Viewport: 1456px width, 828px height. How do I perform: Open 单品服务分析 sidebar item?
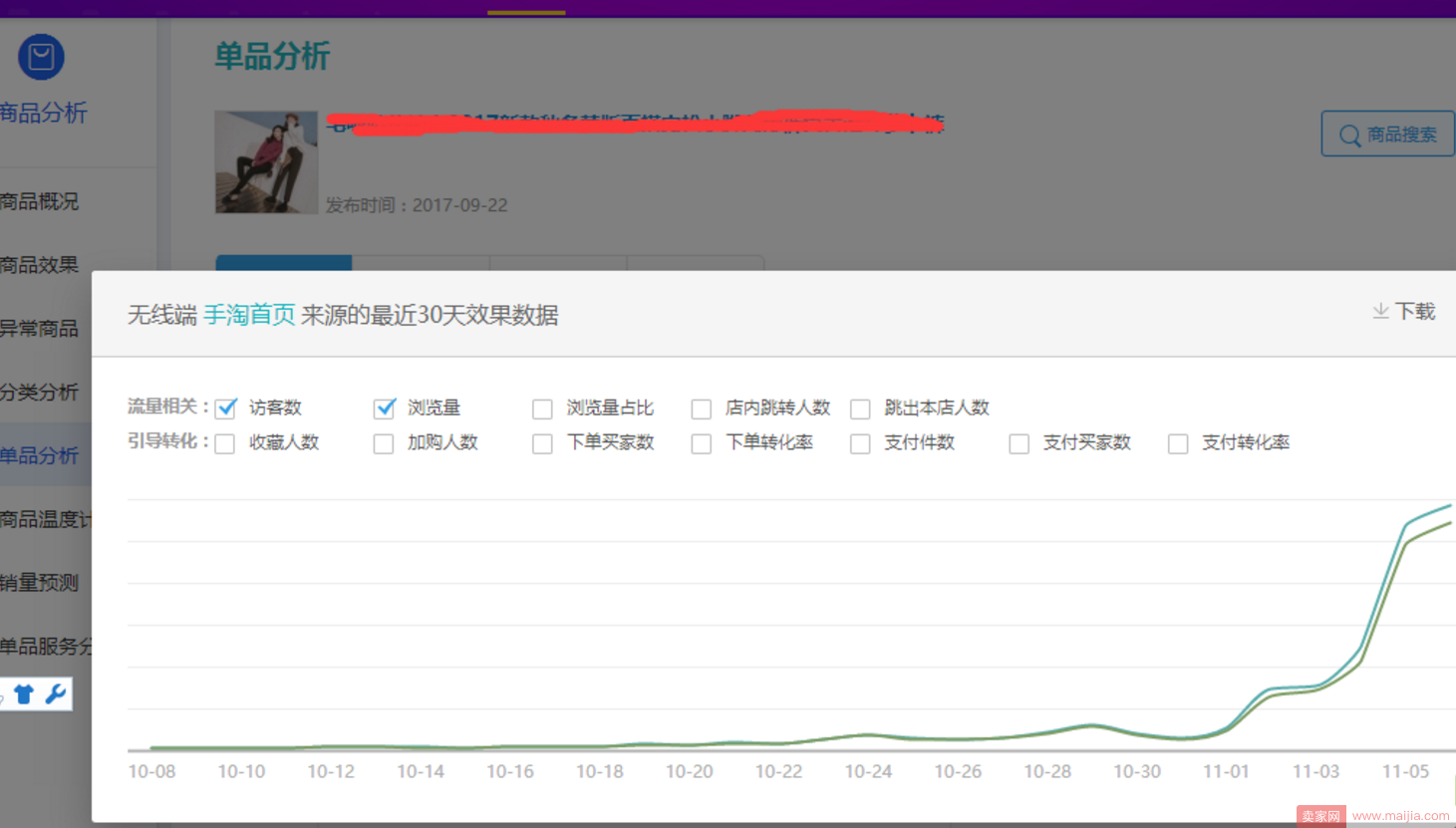[x=46, y=647]
